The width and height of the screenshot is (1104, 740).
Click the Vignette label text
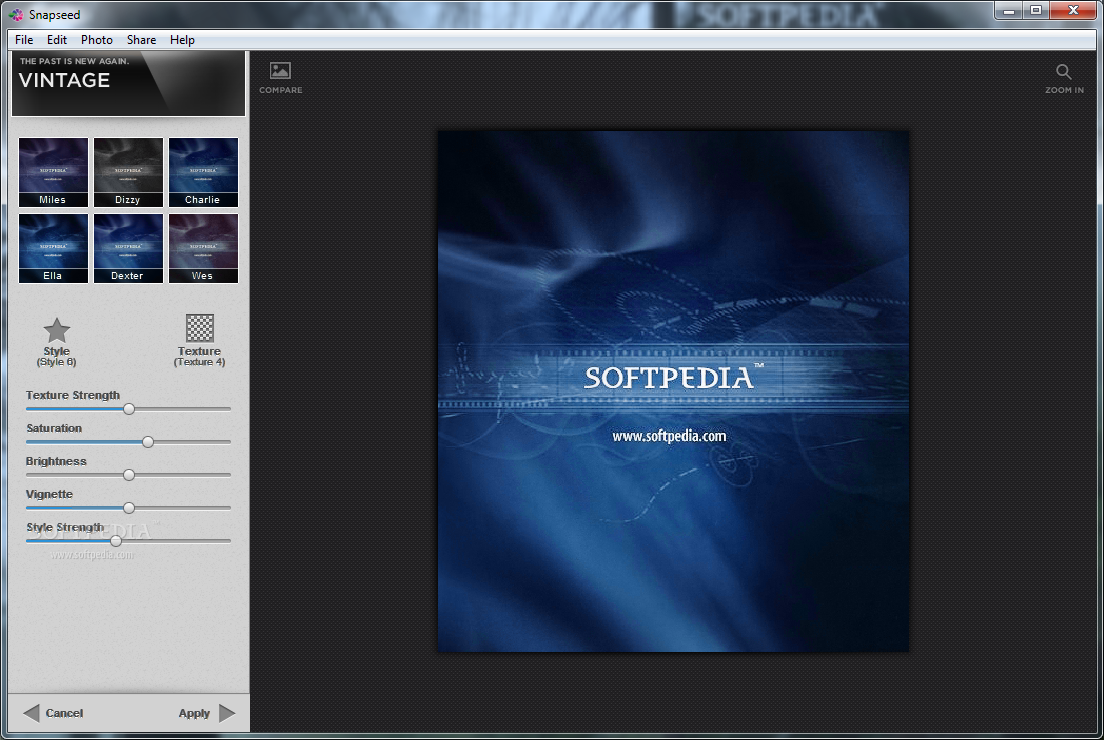tap(49, 494)
